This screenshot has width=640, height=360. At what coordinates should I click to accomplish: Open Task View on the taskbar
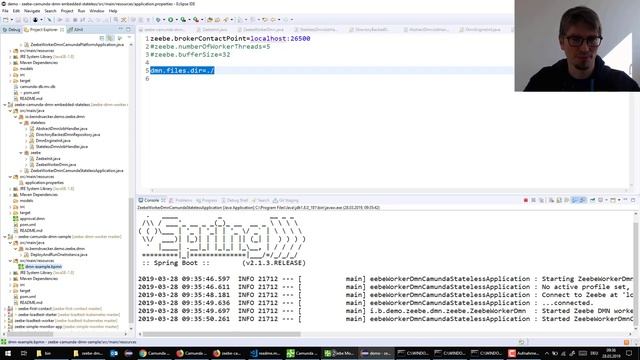24,353
